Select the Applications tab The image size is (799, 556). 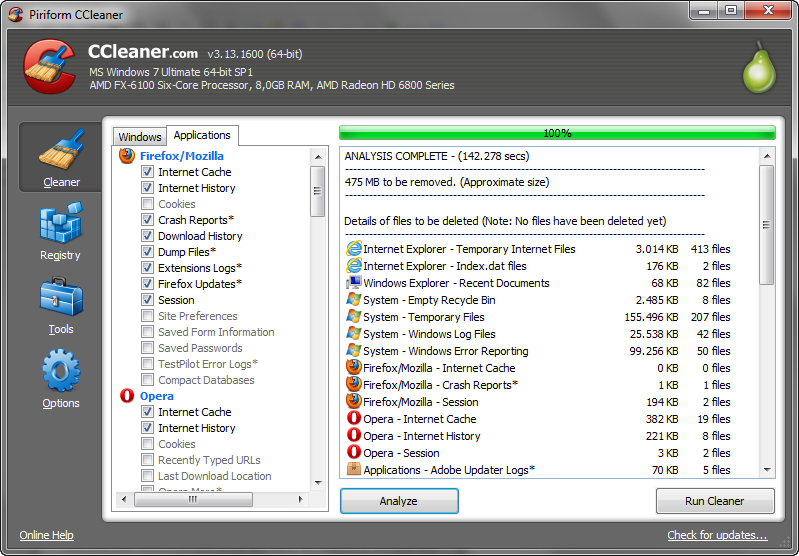pos(202,135)
